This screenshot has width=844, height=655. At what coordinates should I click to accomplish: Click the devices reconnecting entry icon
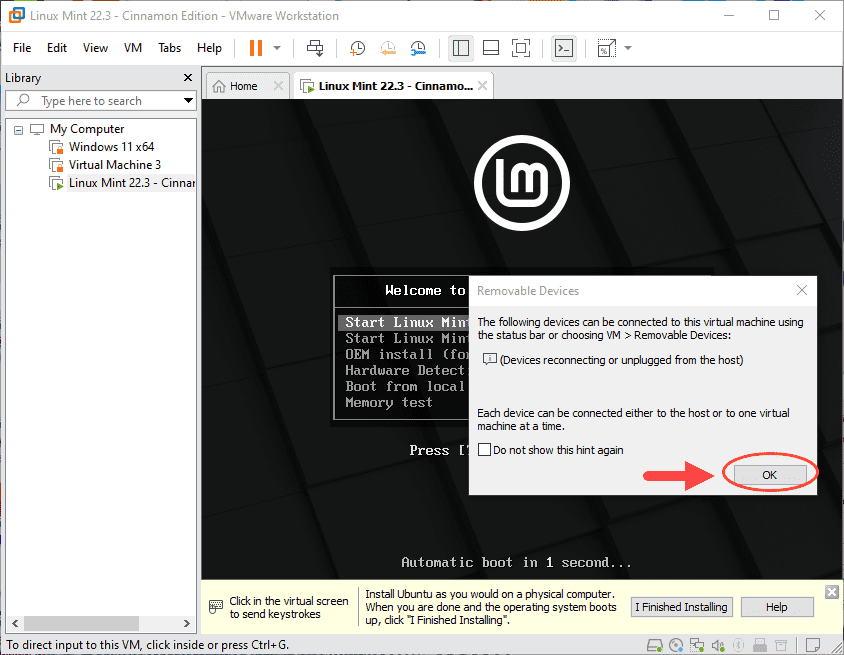point(489,359)
